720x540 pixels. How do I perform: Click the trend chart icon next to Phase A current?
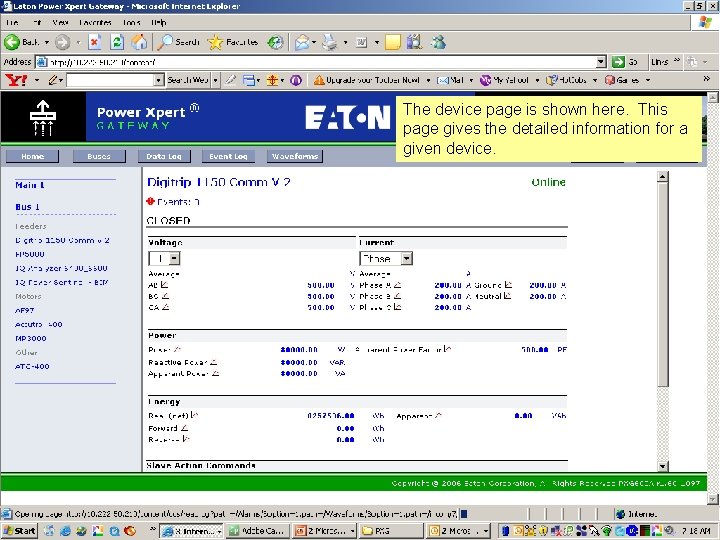tap(397, 285)
